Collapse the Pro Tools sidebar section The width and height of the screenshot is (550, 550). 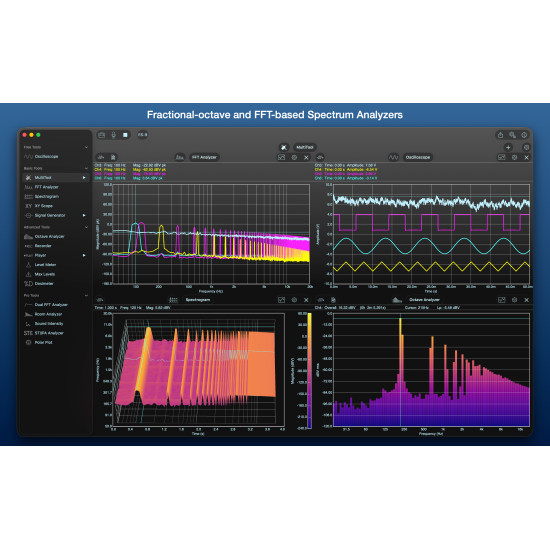[86, 296]
